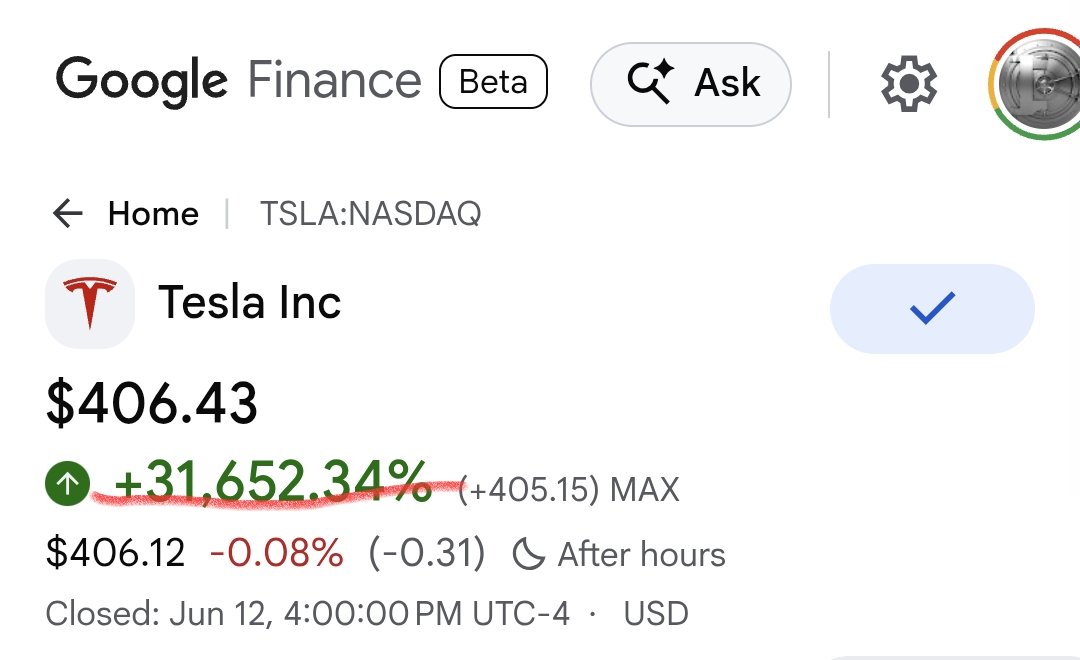Click the Tesla Inc company name
The height and width of the screenshot is (660, 1080).
click(x=250, y=302)
